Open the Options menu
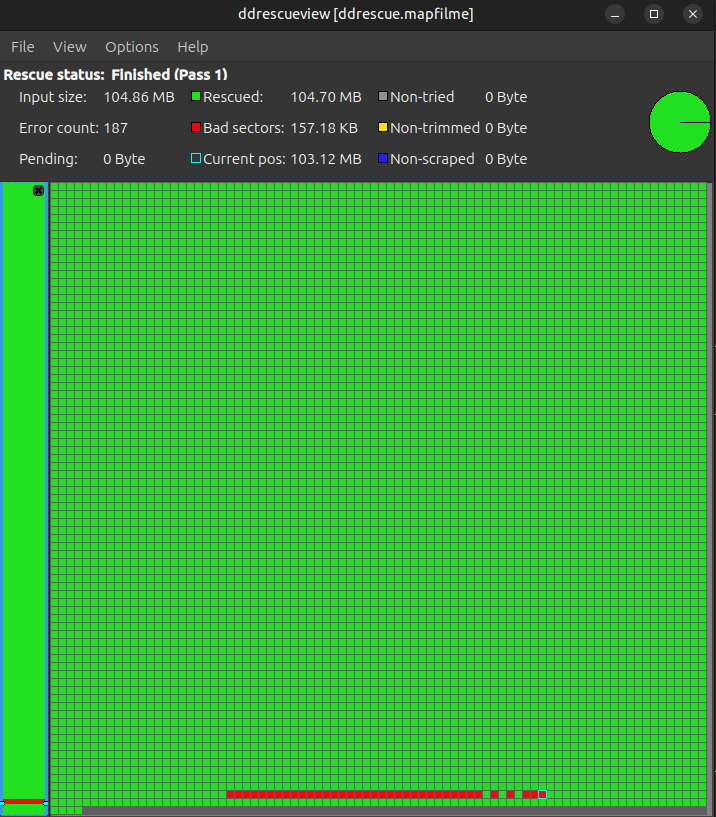Screen dimensions: 716x817 pyautogui.click(x=132, y=47)
